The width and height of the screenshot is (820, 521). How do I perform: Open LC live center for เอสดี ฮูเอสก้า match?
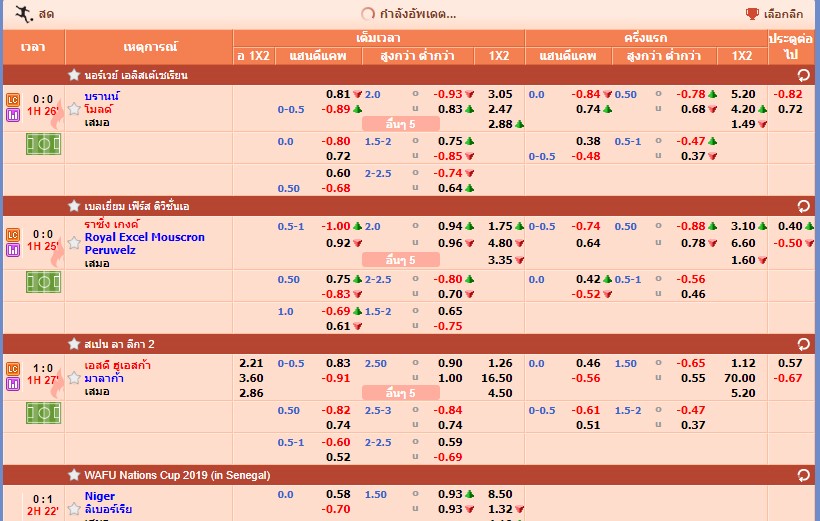pyautogui.click(x=13, y=369)
